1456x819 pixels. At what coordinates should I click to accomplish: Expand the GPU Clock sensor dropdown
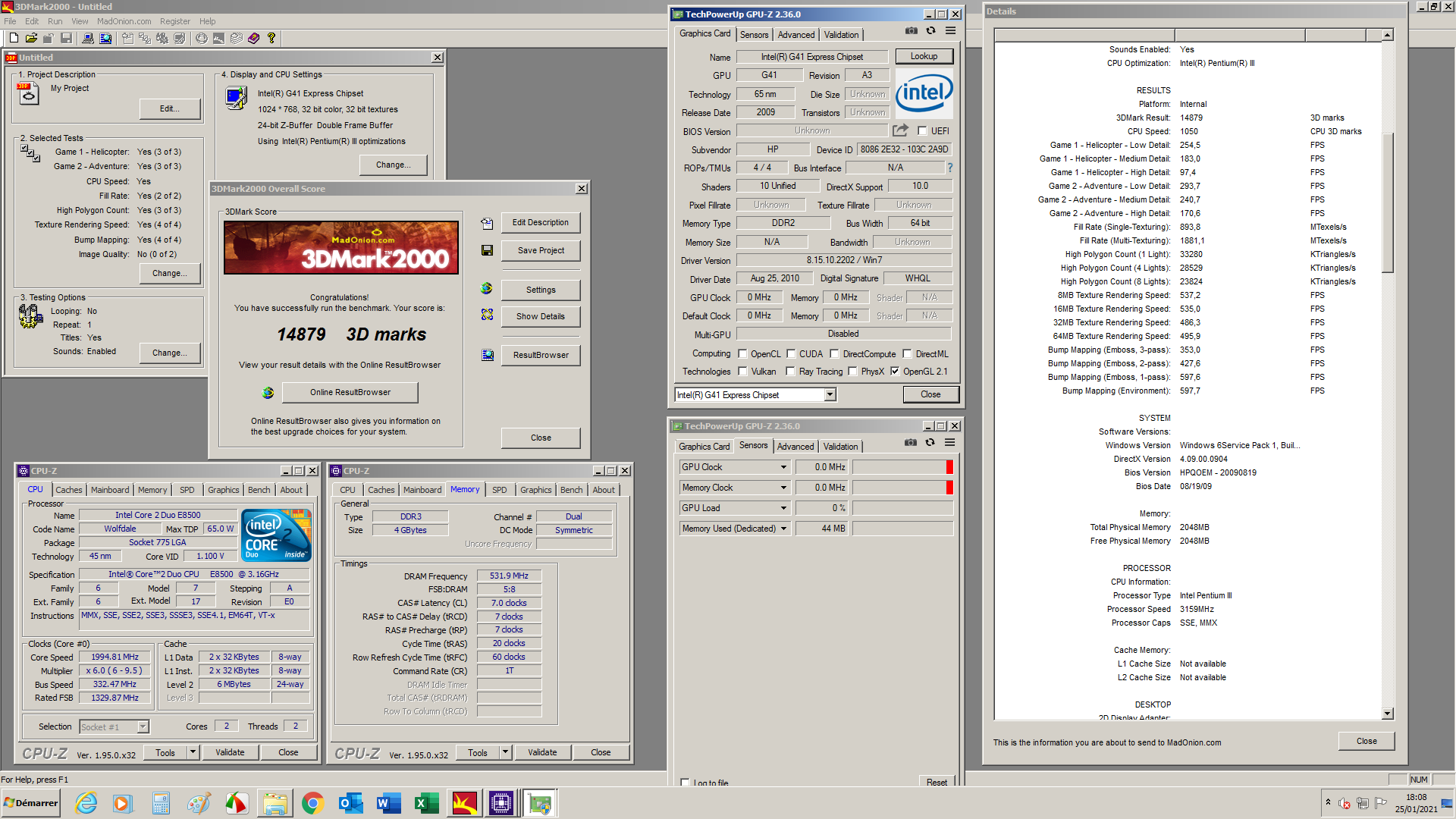tap(783, 467)
